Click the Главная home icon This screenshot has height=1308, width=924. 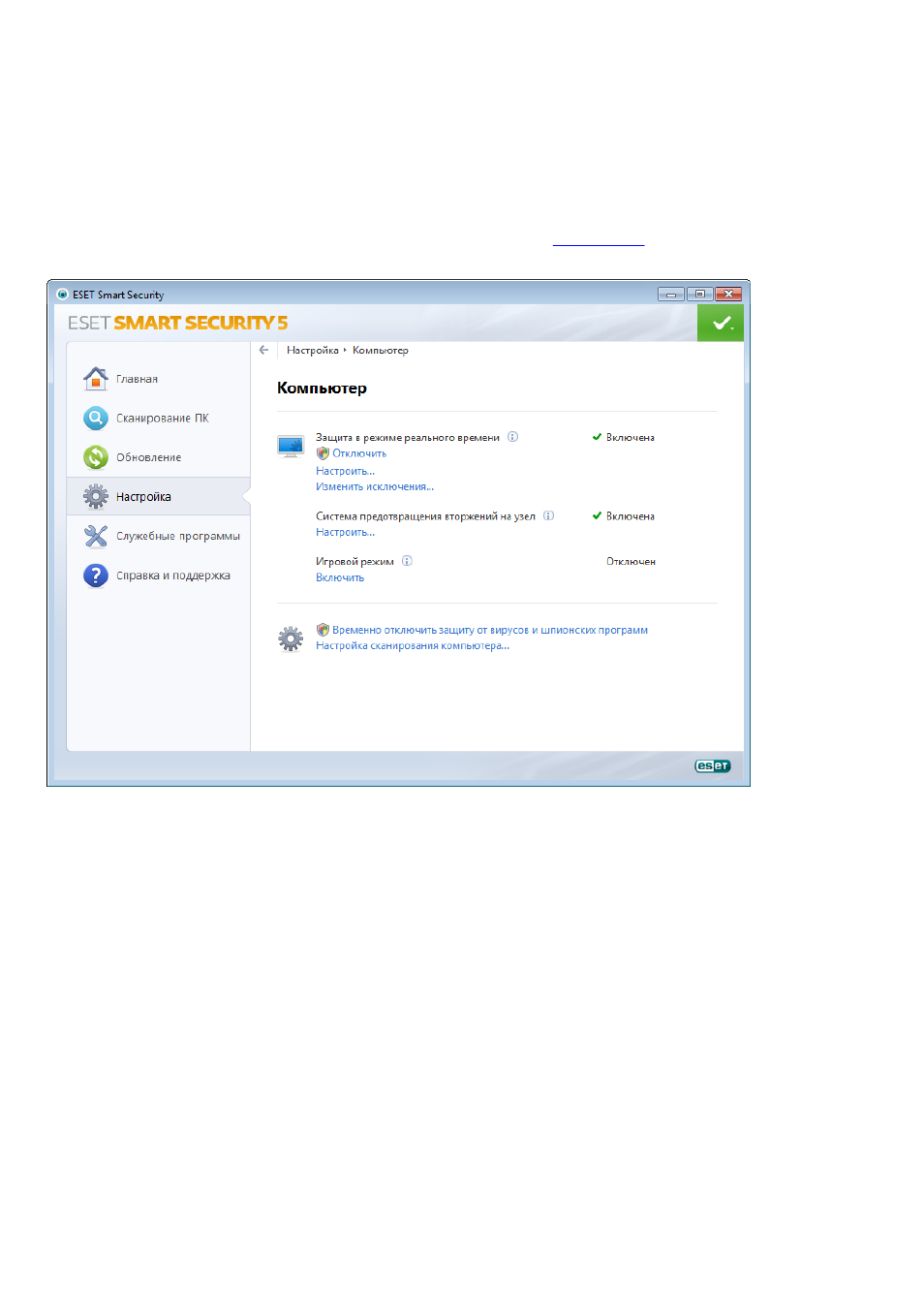pos(95,378)
